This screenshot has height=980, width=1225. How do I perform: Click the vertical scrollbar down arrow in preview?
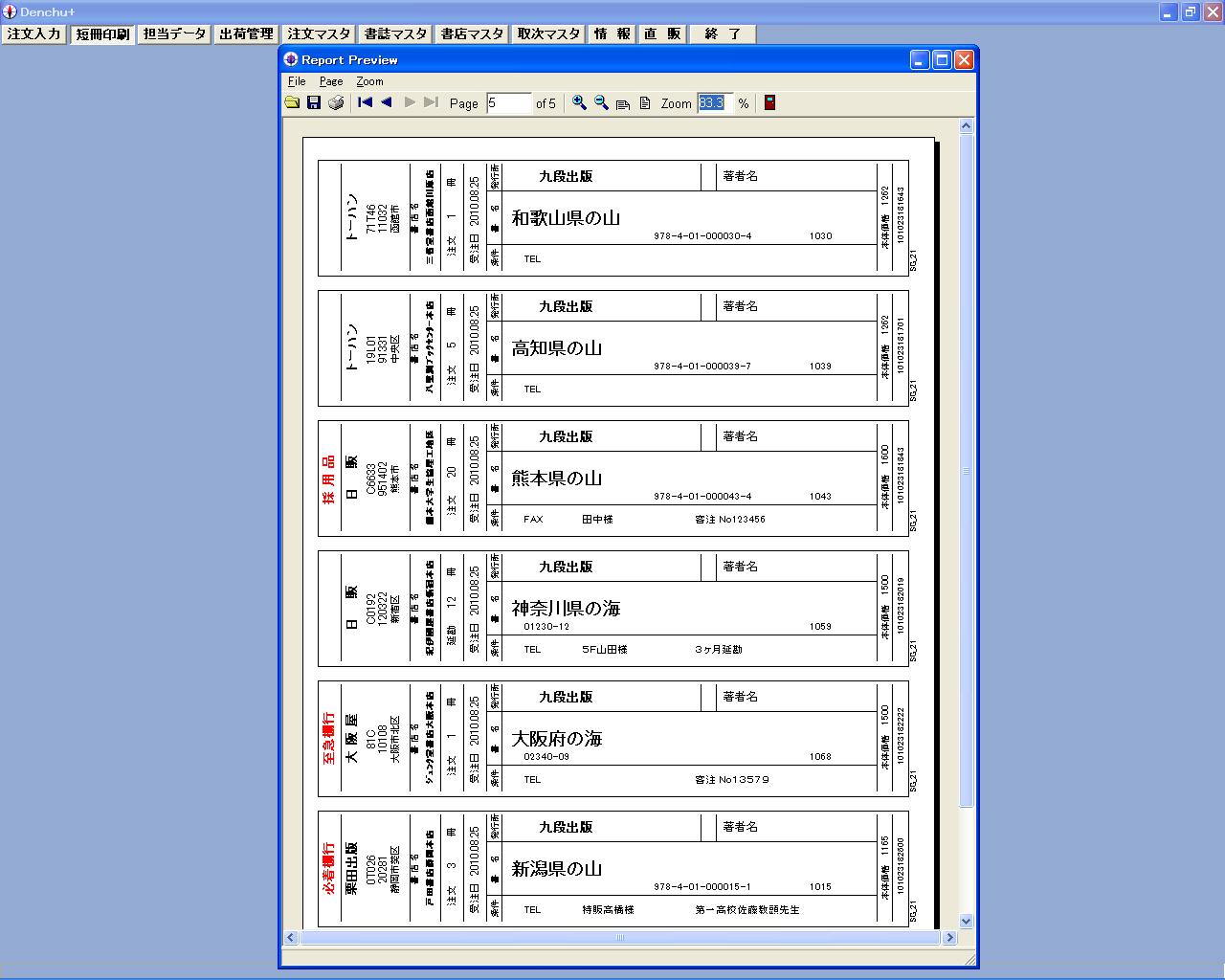[966, 922]
